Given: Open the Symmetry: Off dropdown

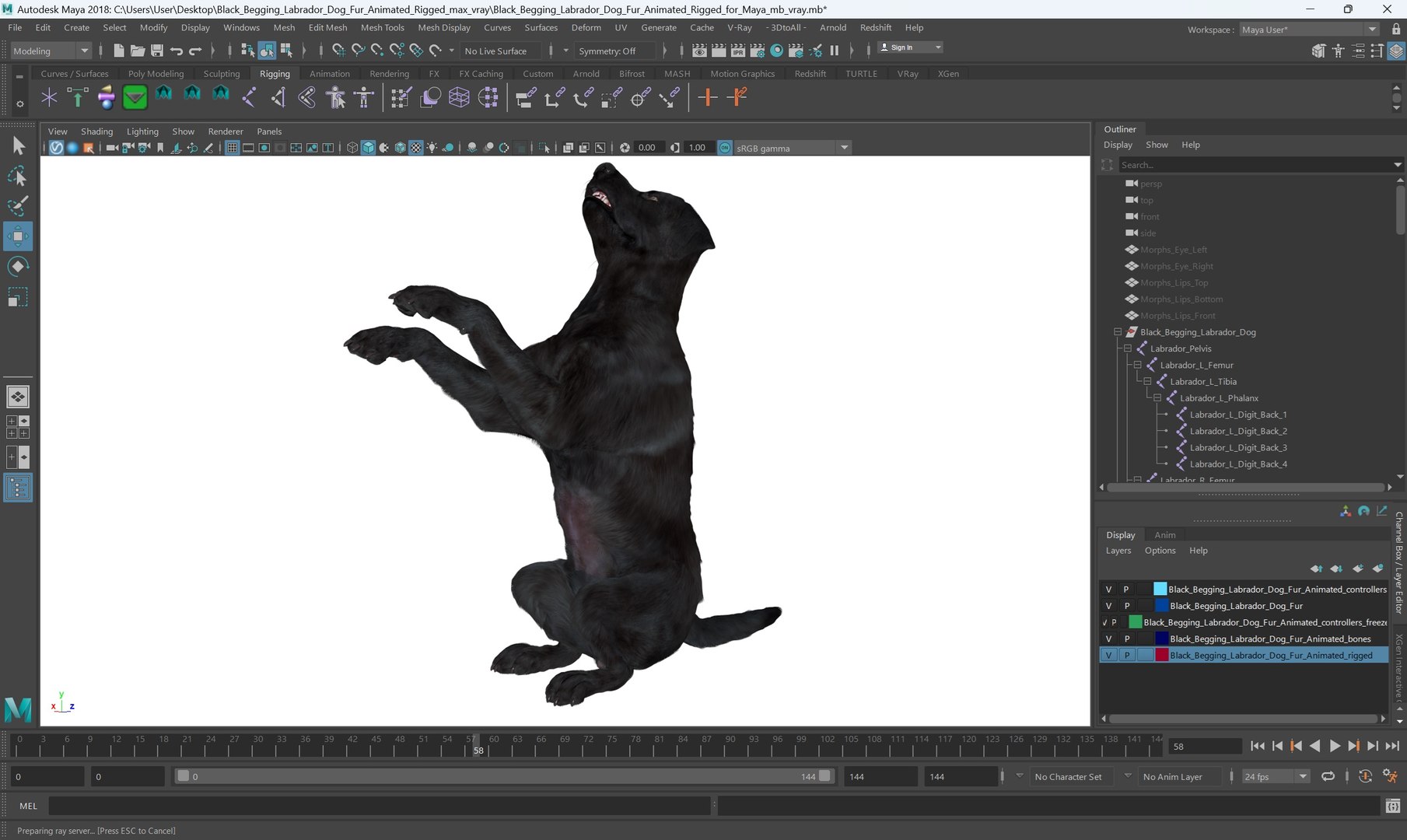Looking at the screenshot, I should (x=614, y=51).
